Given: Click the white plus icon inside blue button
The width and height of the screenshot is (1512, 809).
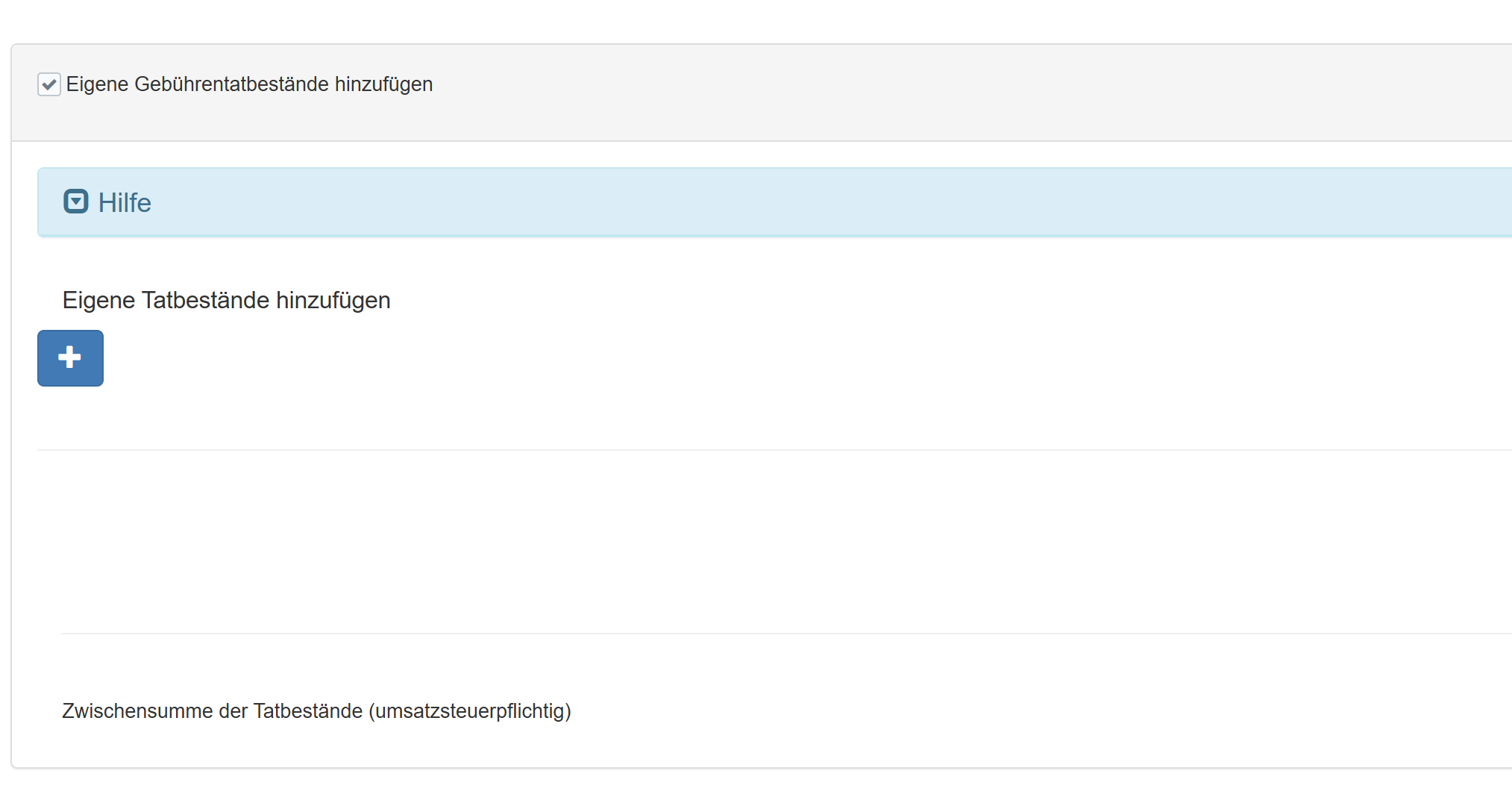Looking at the screenshot, I should pyautogui.click(x=70, y=357).
